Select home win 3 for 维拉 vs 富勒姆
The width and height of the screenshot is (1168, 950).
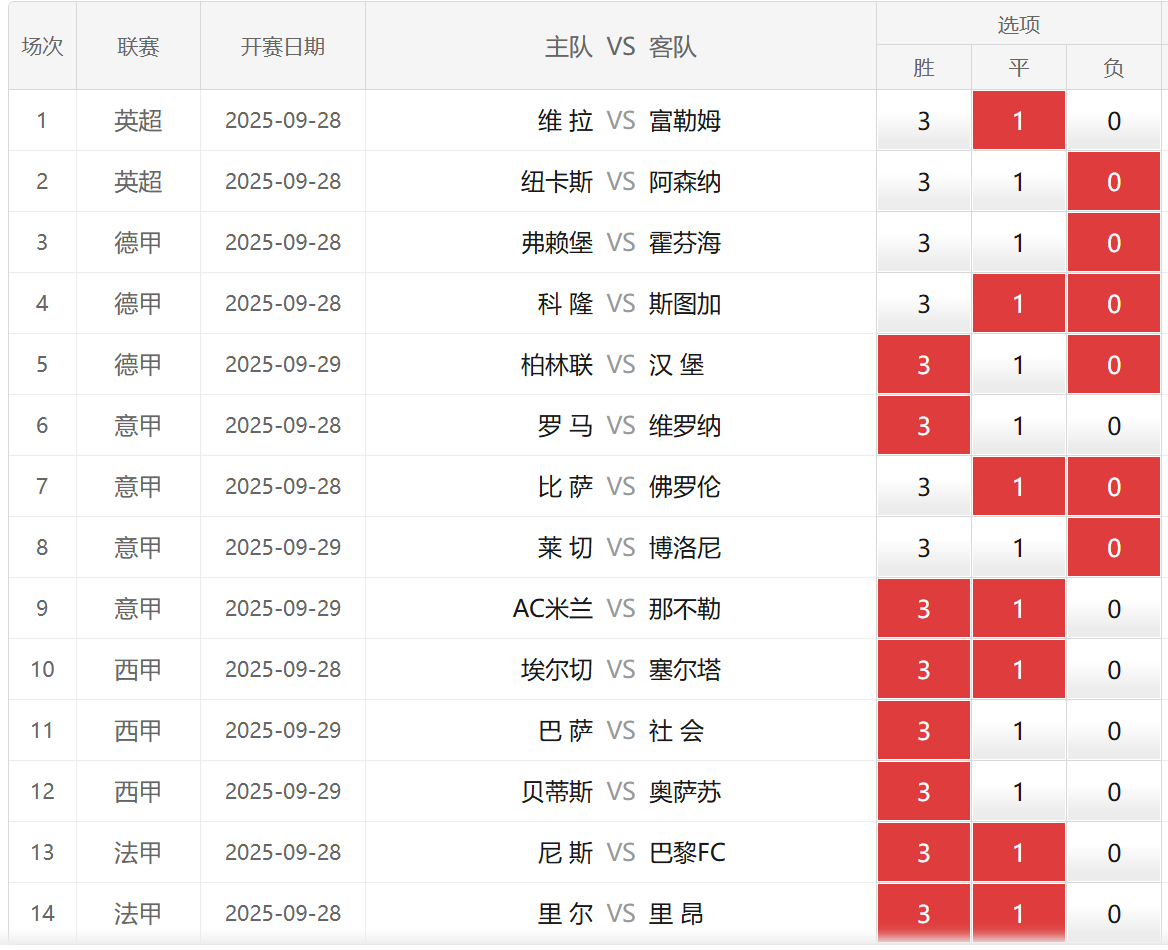tap(923, 121)
